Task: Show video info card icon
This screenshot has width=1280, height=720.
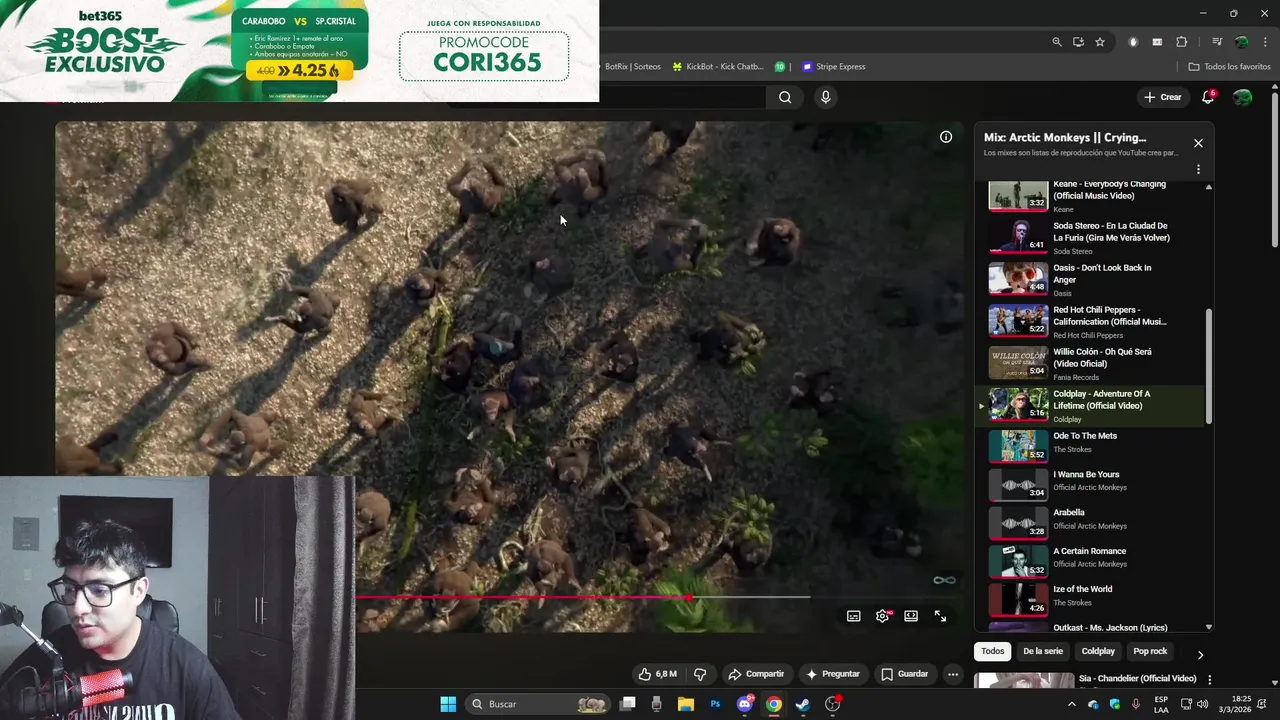Action: (x=945, y=137)
